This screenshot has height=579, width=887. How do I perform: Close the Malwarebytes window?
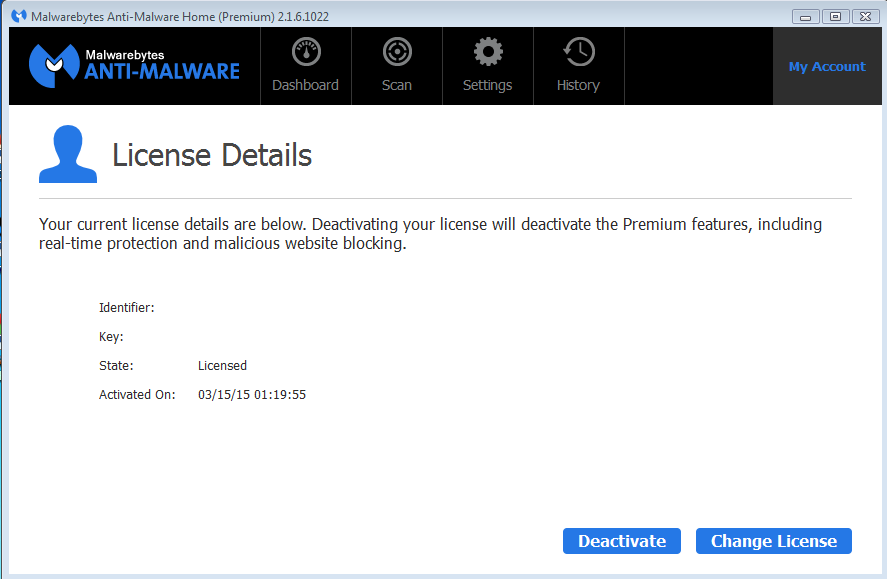[866, 17]
